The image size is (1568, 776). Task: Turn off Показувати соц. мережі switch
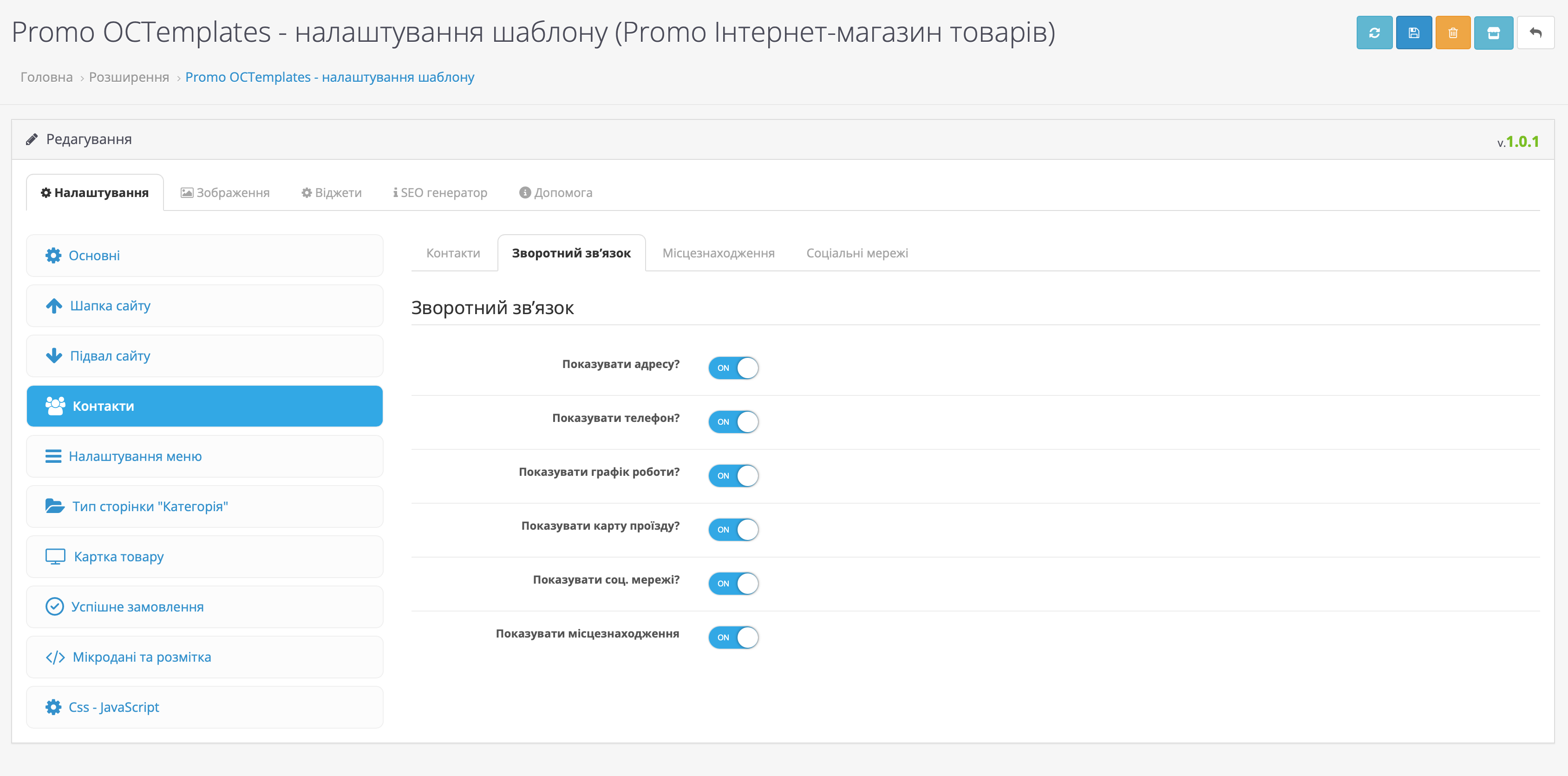pyautogui.click(x=733, y=584)
